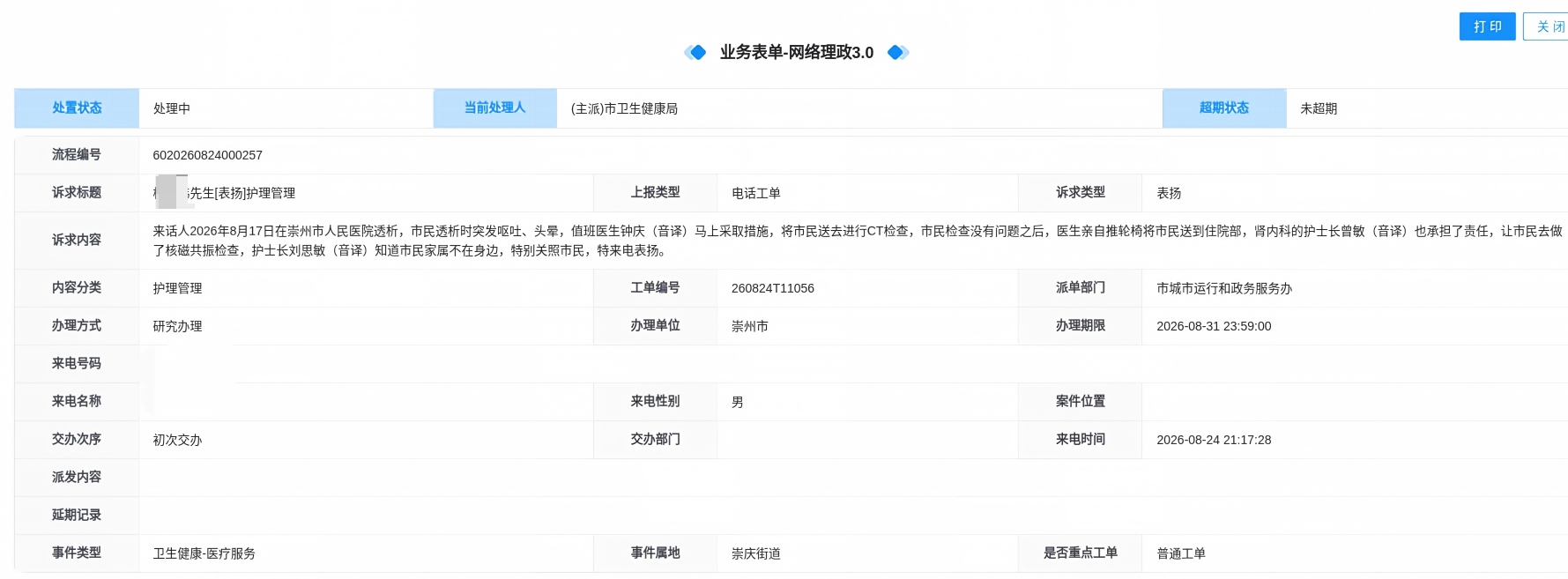Click the handling method value 研究办理

pos(178,326)
